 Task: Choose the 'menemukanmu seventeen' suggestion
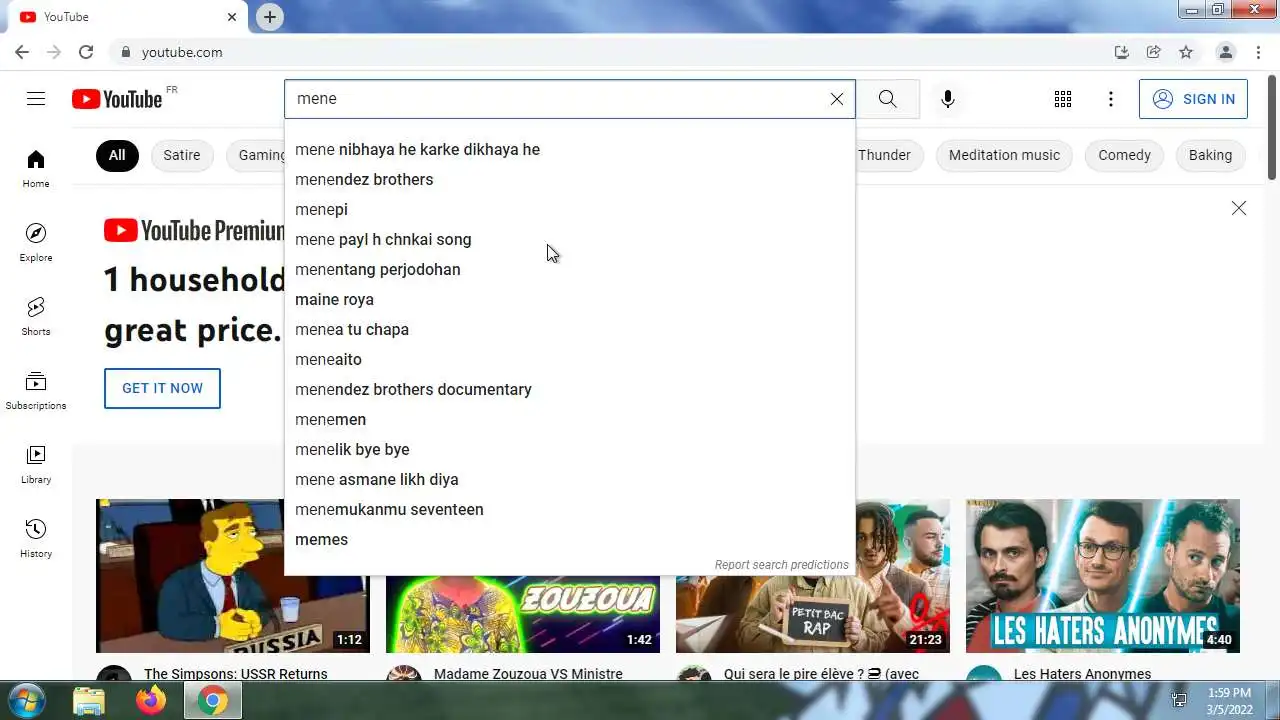570,510
